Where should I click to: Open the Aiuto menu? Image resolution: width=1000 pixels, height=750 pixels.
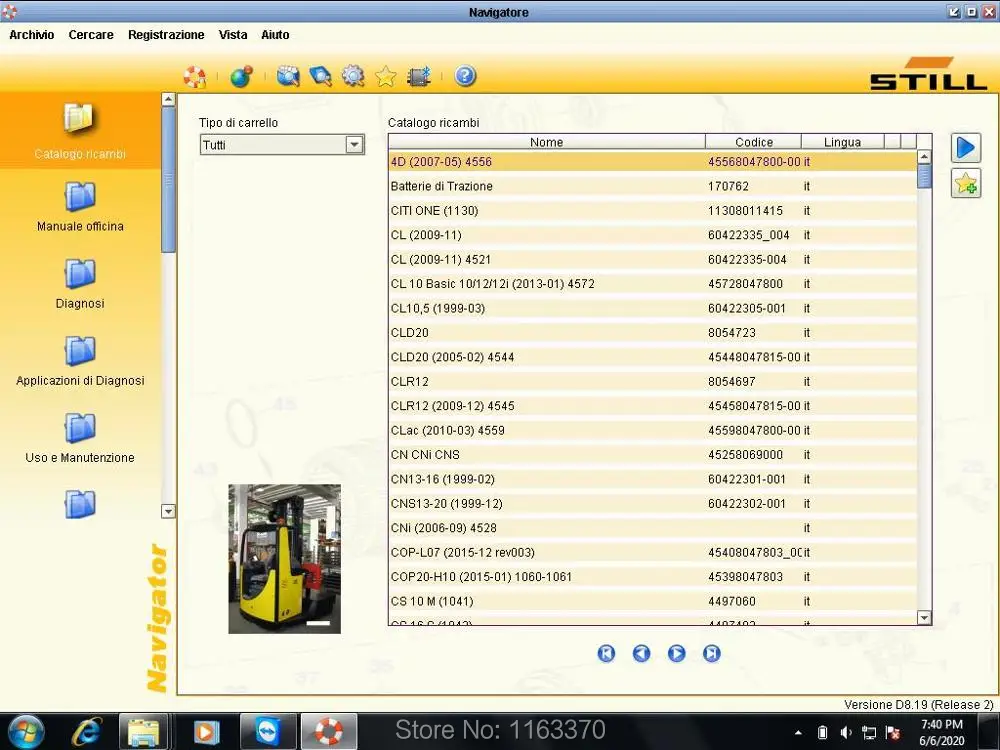click(275, 35)
